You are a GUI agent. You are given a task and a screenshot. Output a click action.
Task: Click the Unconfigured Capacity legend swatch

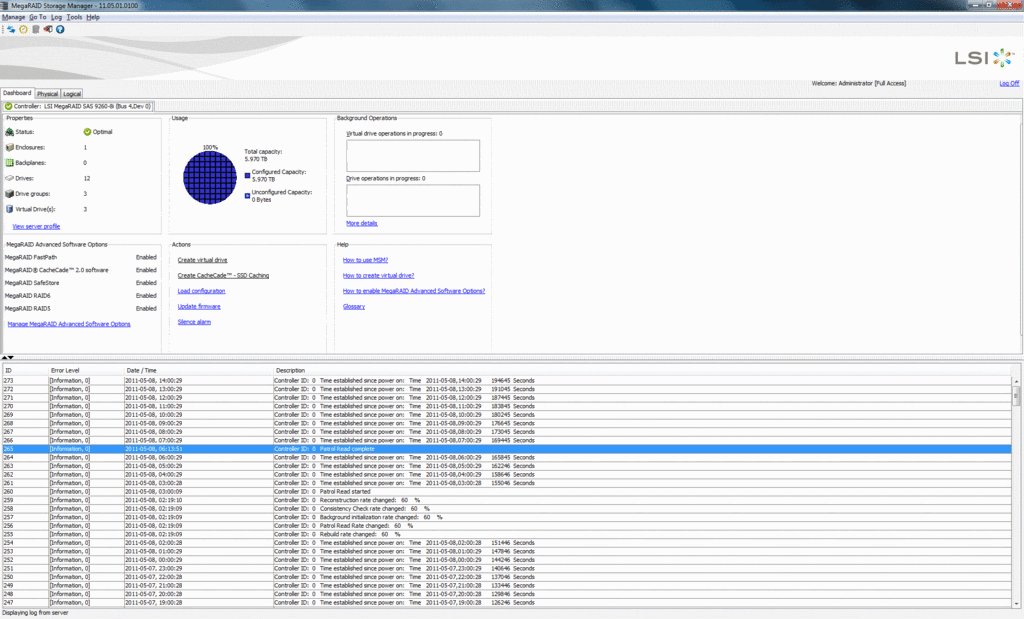click(248, 195)
